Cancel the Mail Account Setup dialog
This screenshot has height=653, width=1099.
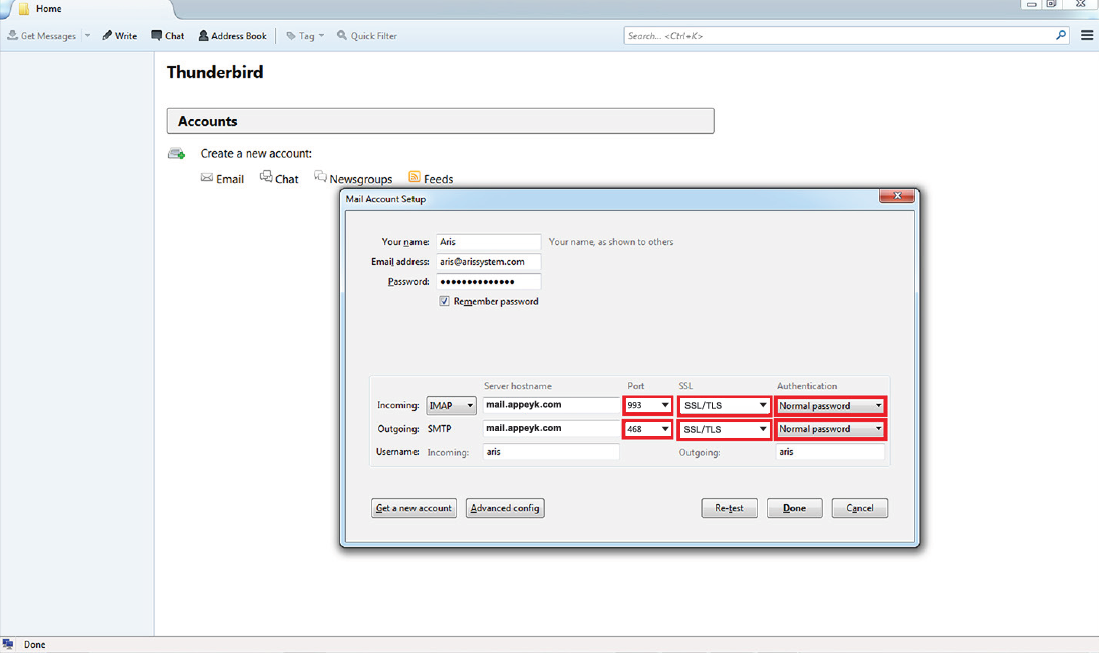pyautogui.click(x=860, y=508)
